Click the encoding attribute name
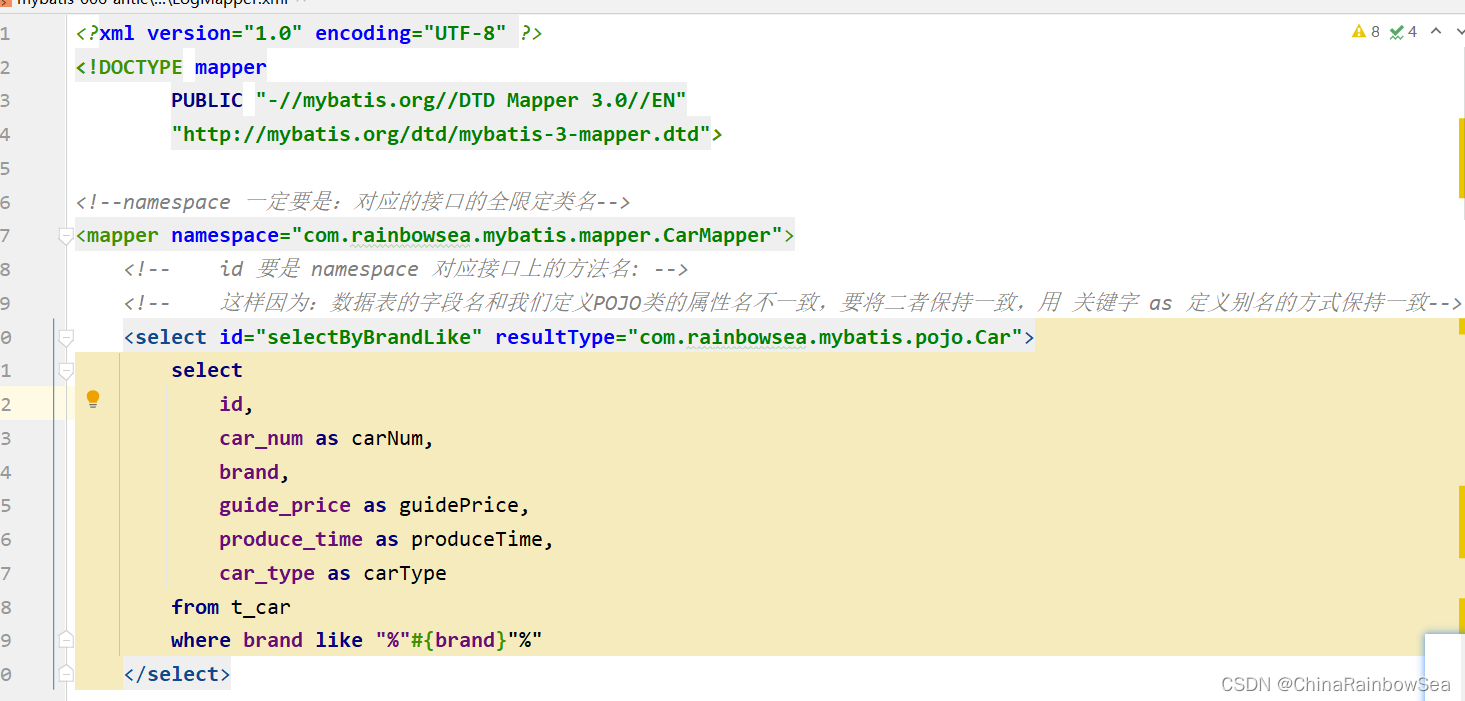The image size is (1465, 701). 363,33
